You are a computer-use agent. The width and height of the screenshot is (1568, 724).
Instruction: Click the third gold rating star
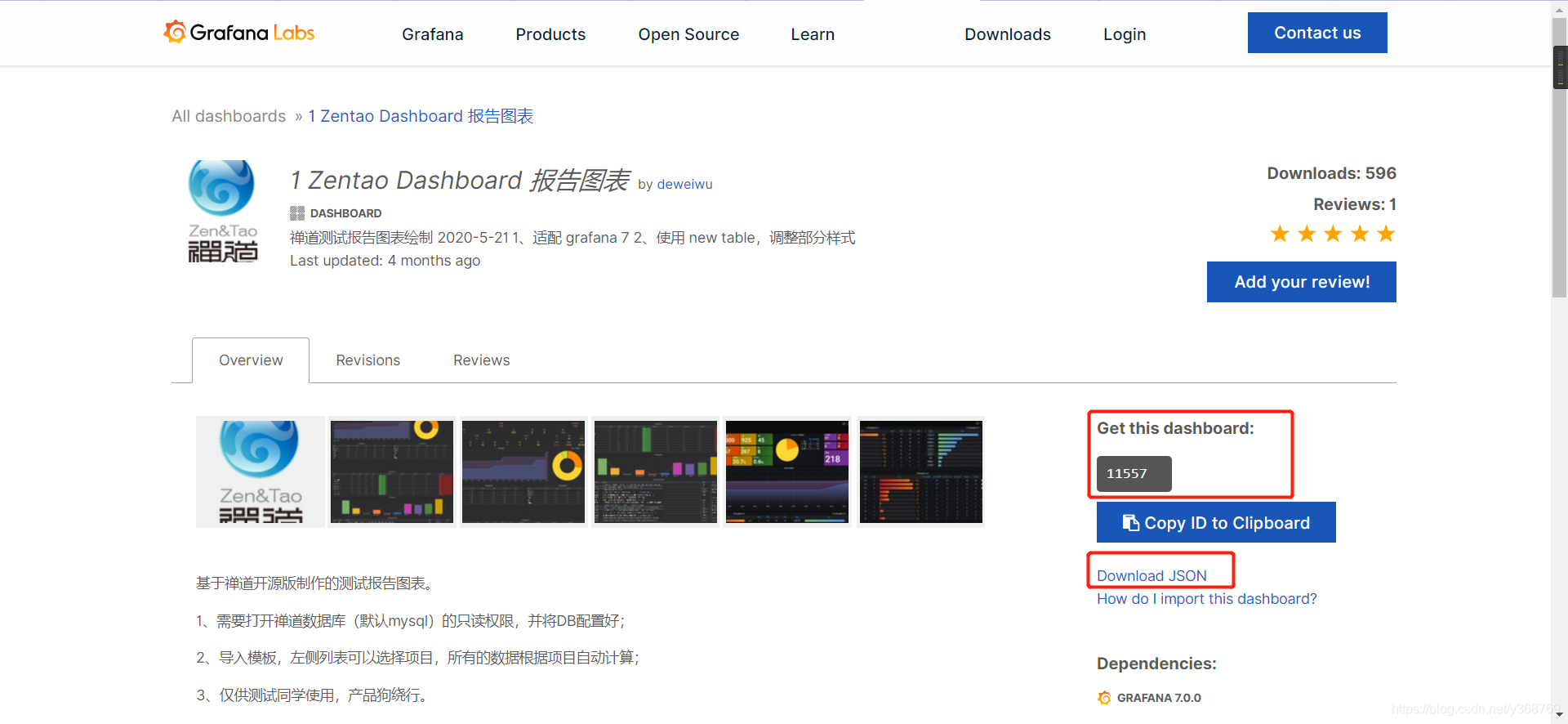[x=1333, y=235]
